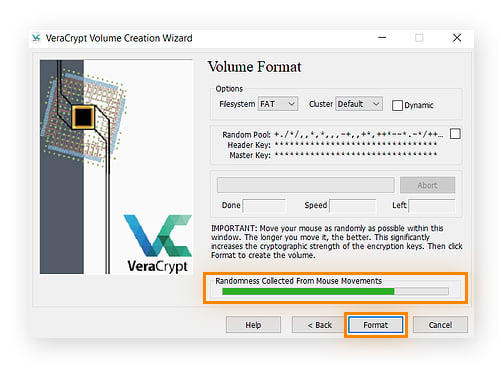Go back with the < Back button

click(319, 325)
